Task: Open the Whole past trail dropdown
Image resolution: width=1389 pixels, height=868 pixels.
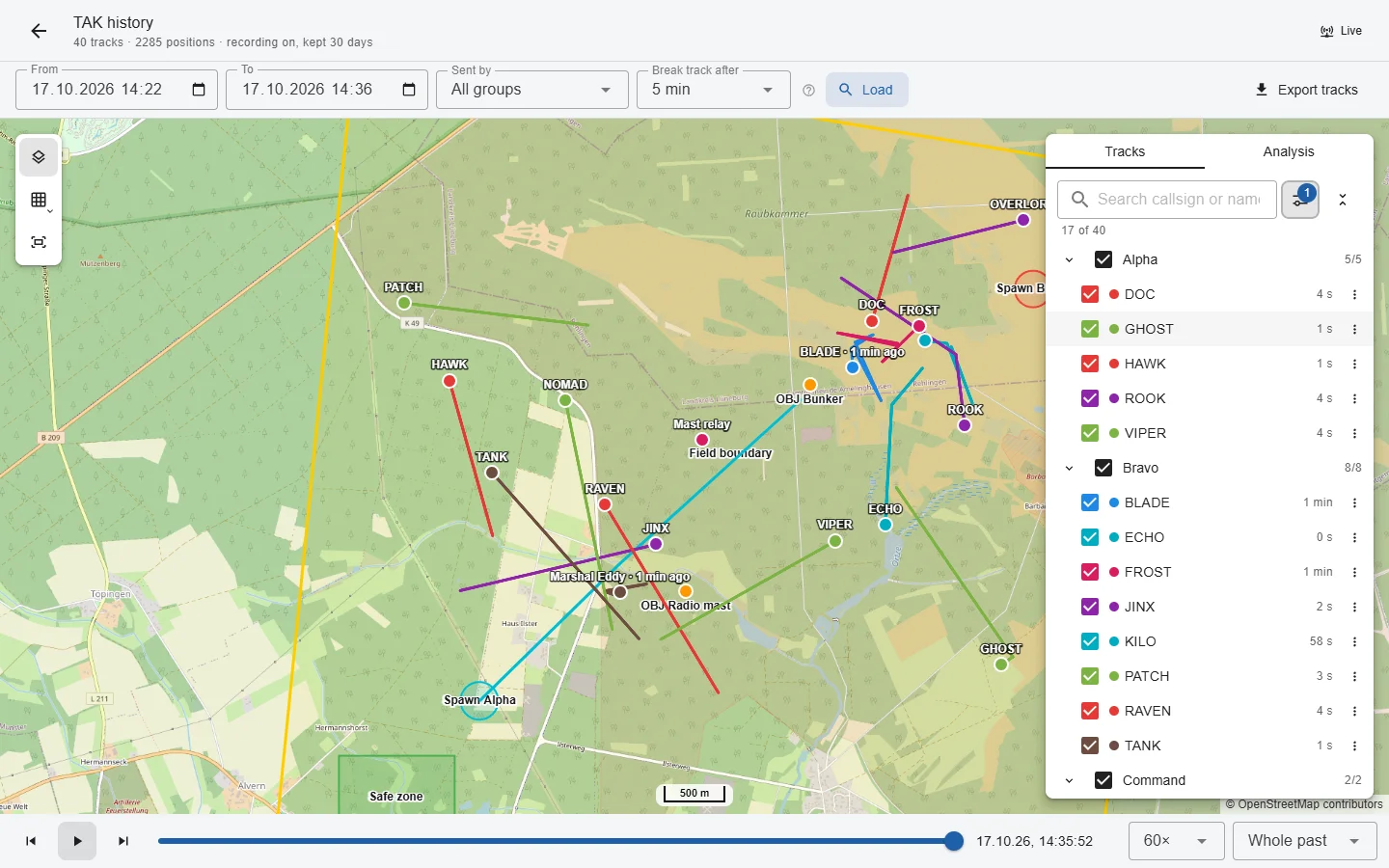Action: point(1305,841)
